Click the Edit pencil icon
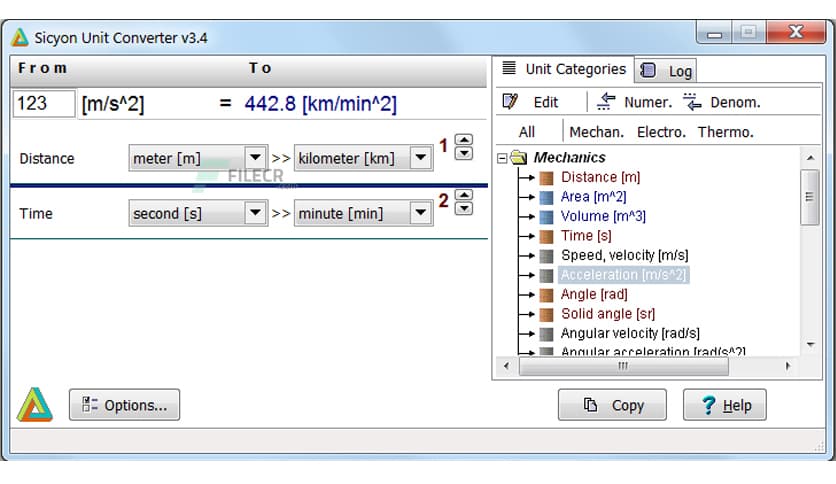Image resolution: width=836 pixels, height=484 pixels. coord(510,101)
